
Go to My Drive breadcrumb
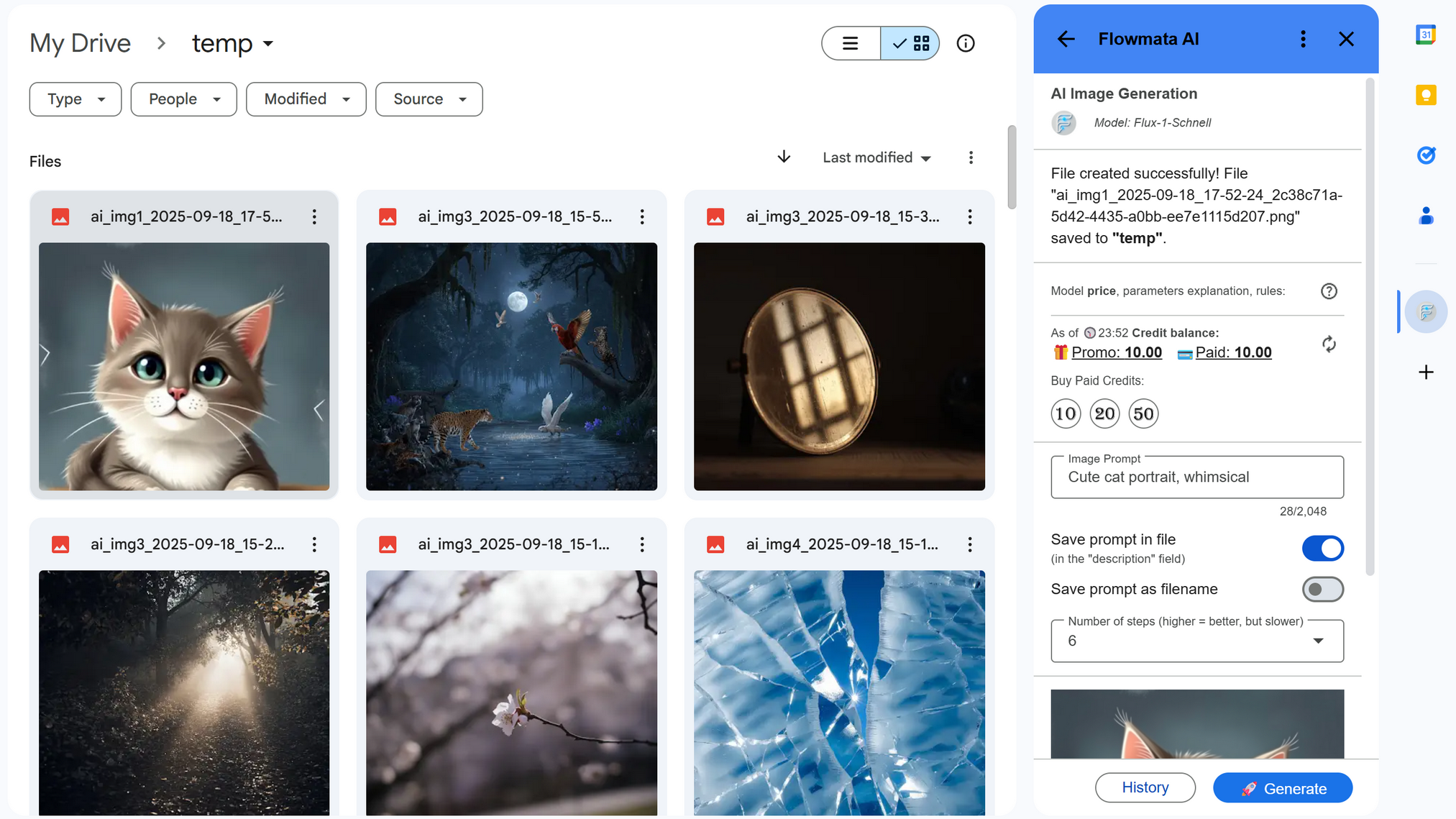[80, 43]
